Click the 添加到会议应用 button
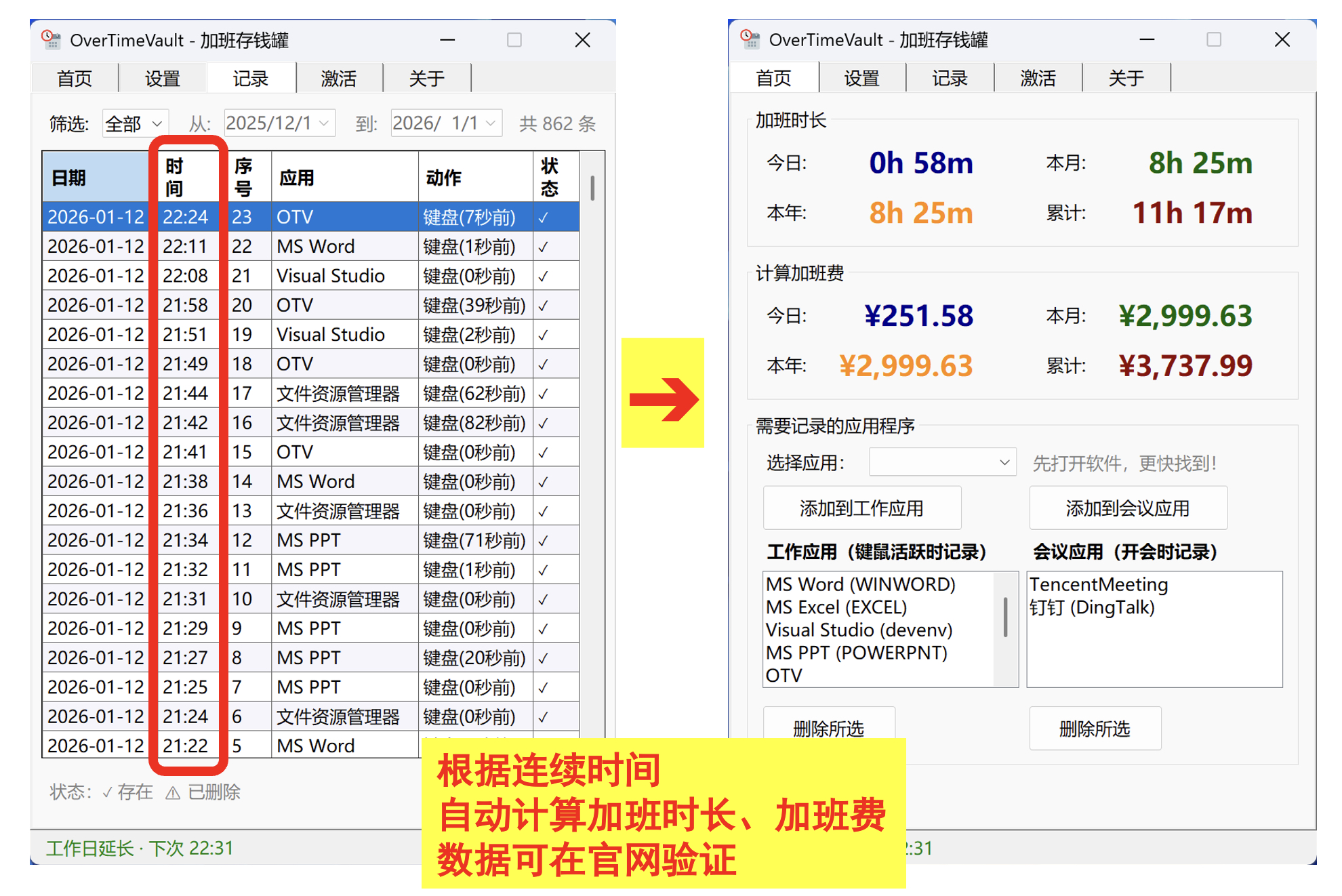 click(1128, 507)
